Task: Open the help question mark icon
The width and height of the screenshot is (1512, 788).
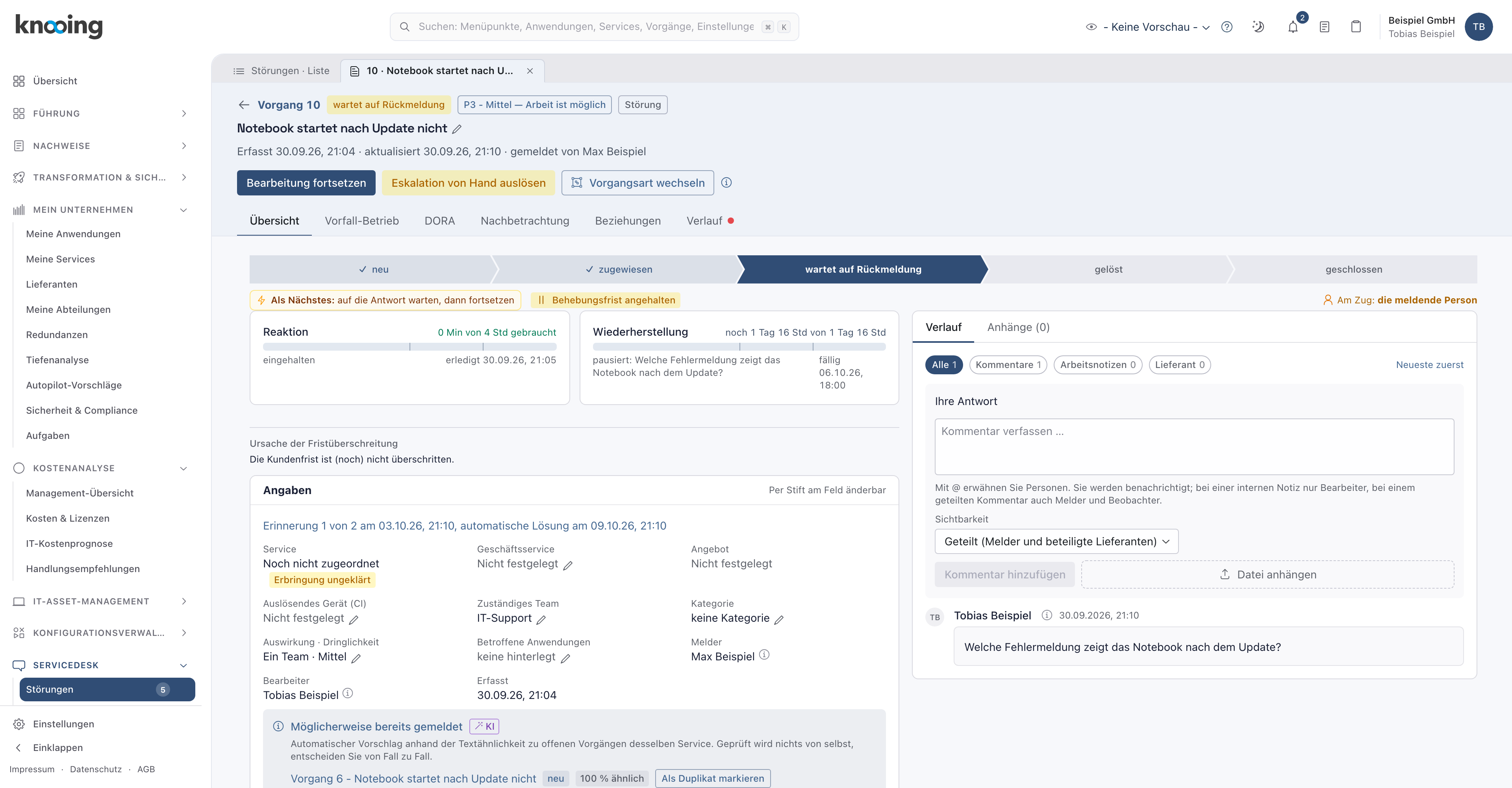Action: [x=1227, y=27]
